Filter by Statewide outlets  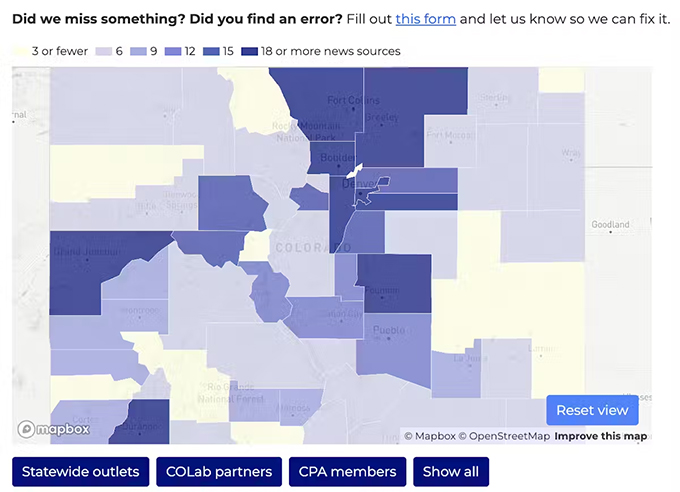click(81, 472)
